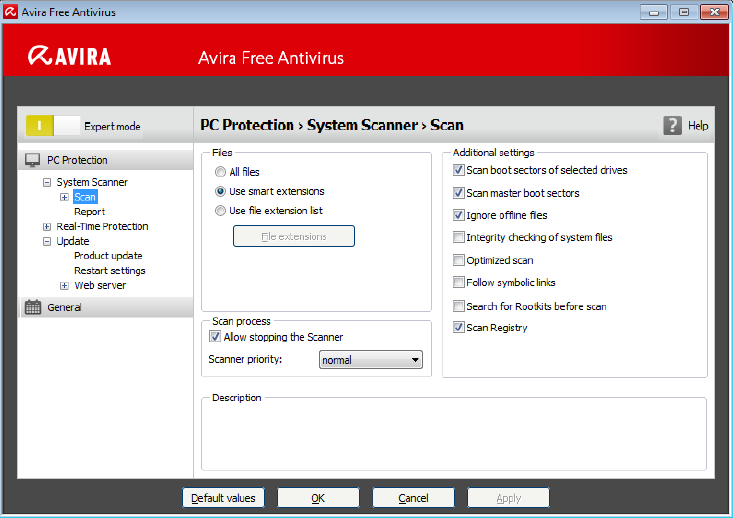The height and width of the screenshot is (518, 733).
Task: Uncheck Scan master boot sectors
Action: pyautogui.click(x=459, y=193)
